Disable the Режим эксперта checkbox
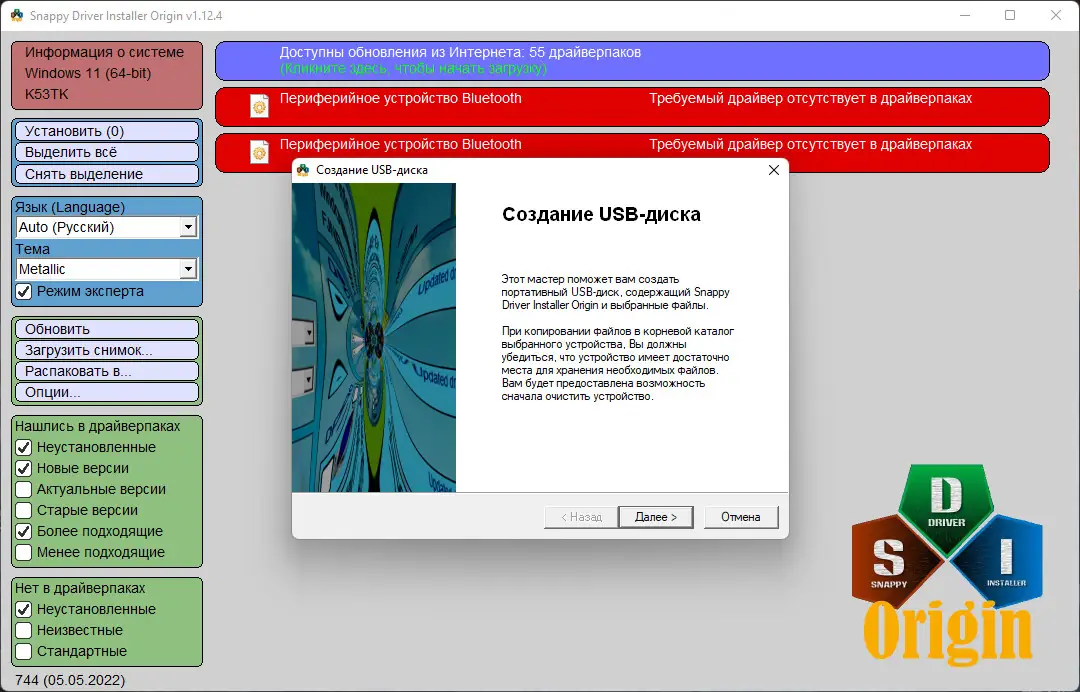This screenshot has height=692, width=1080. pos(21,292)
